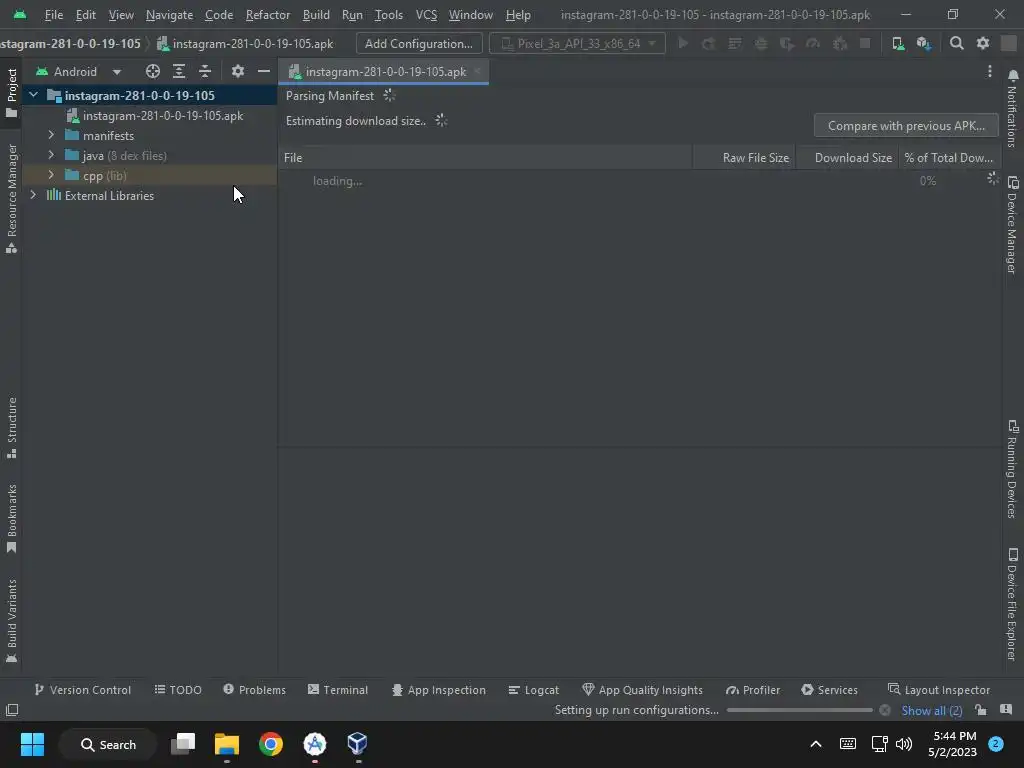This screenshot has width=1024, height=768.
Task: Open App Quality Insights tool window
Action: (x=643, y=690)
